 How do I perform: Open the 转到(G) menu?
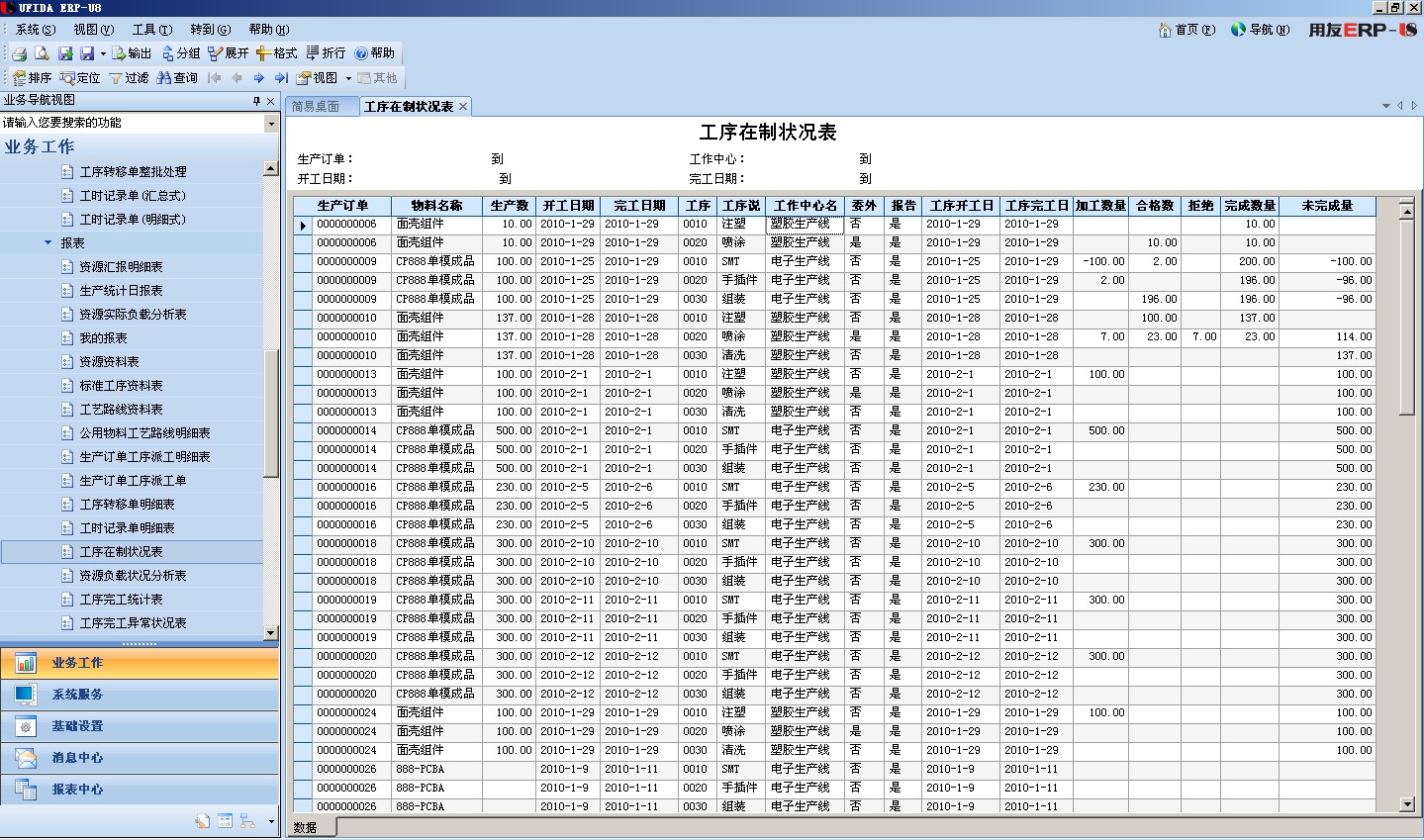[x=210, y=30]
